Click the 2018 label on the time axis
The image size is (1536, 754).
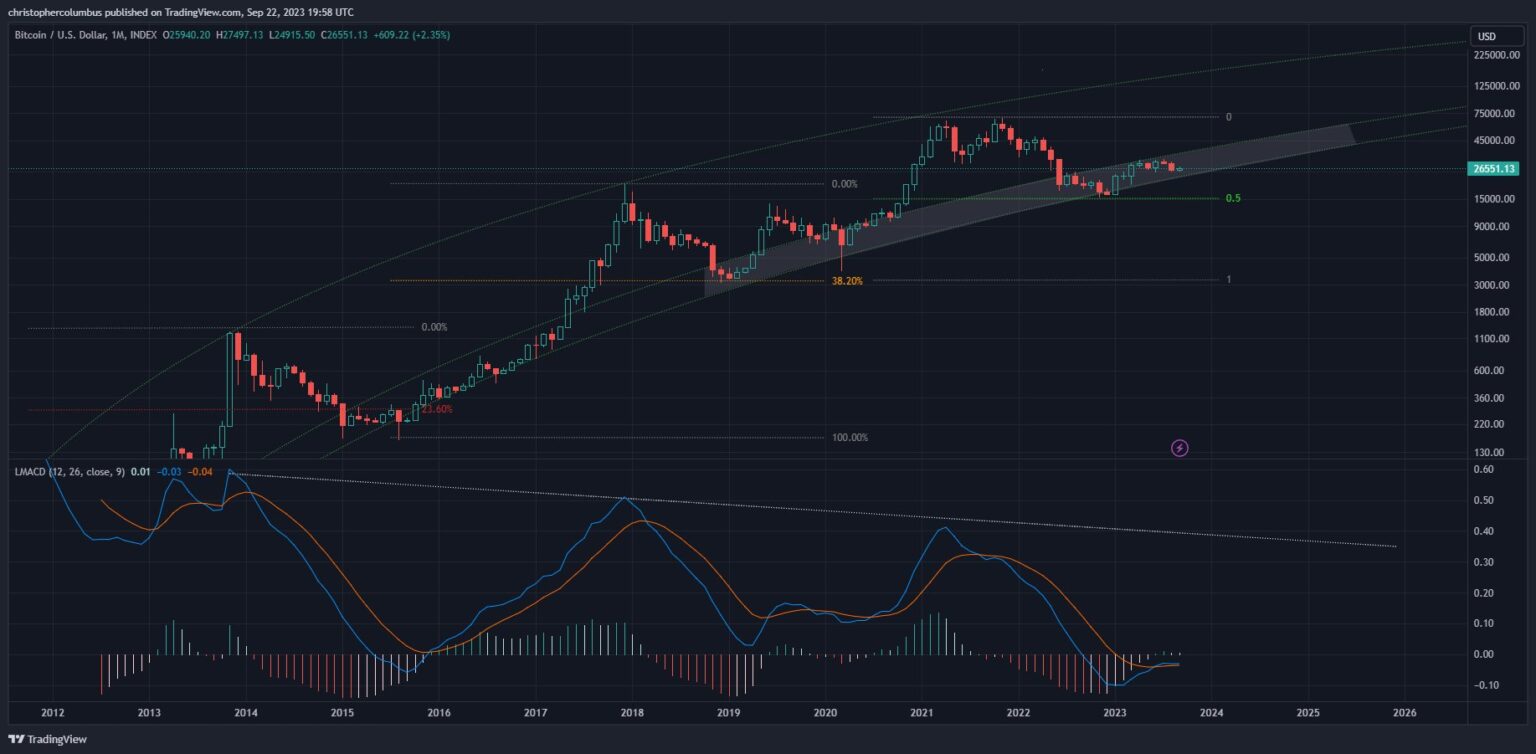click(631, 713)
